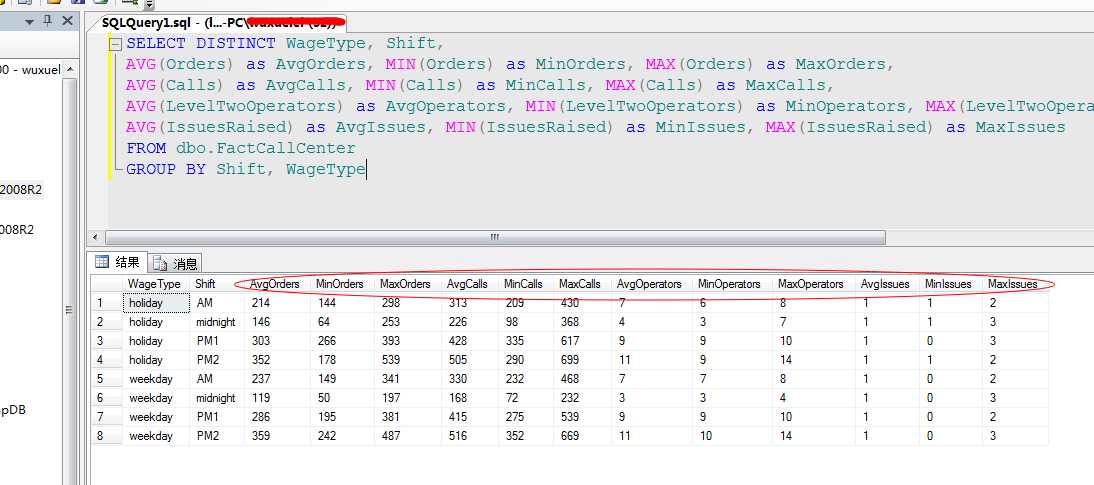Screen dimensions: 1094x485
Task: Select the AvgIssues column header
Action: (885, 284)
